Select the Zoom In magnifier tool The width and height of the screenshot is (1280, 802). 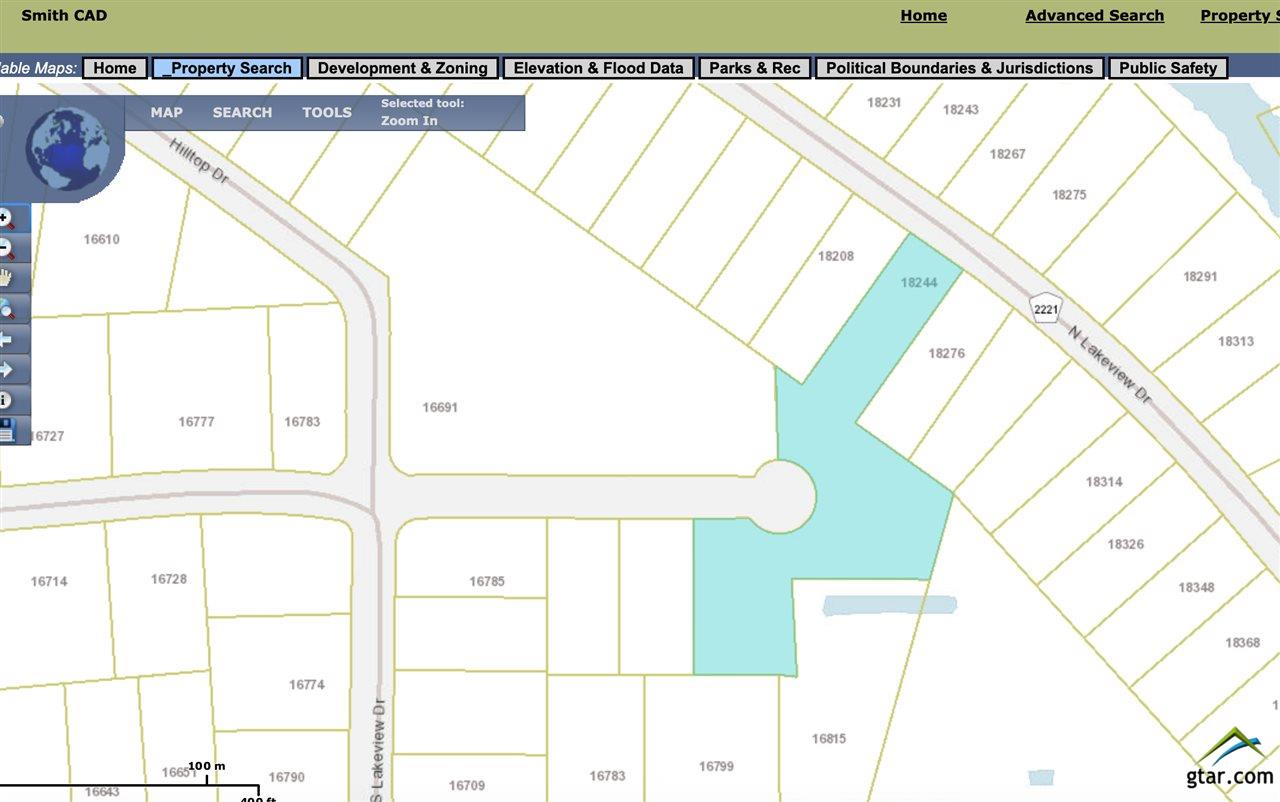click(6, 217)
